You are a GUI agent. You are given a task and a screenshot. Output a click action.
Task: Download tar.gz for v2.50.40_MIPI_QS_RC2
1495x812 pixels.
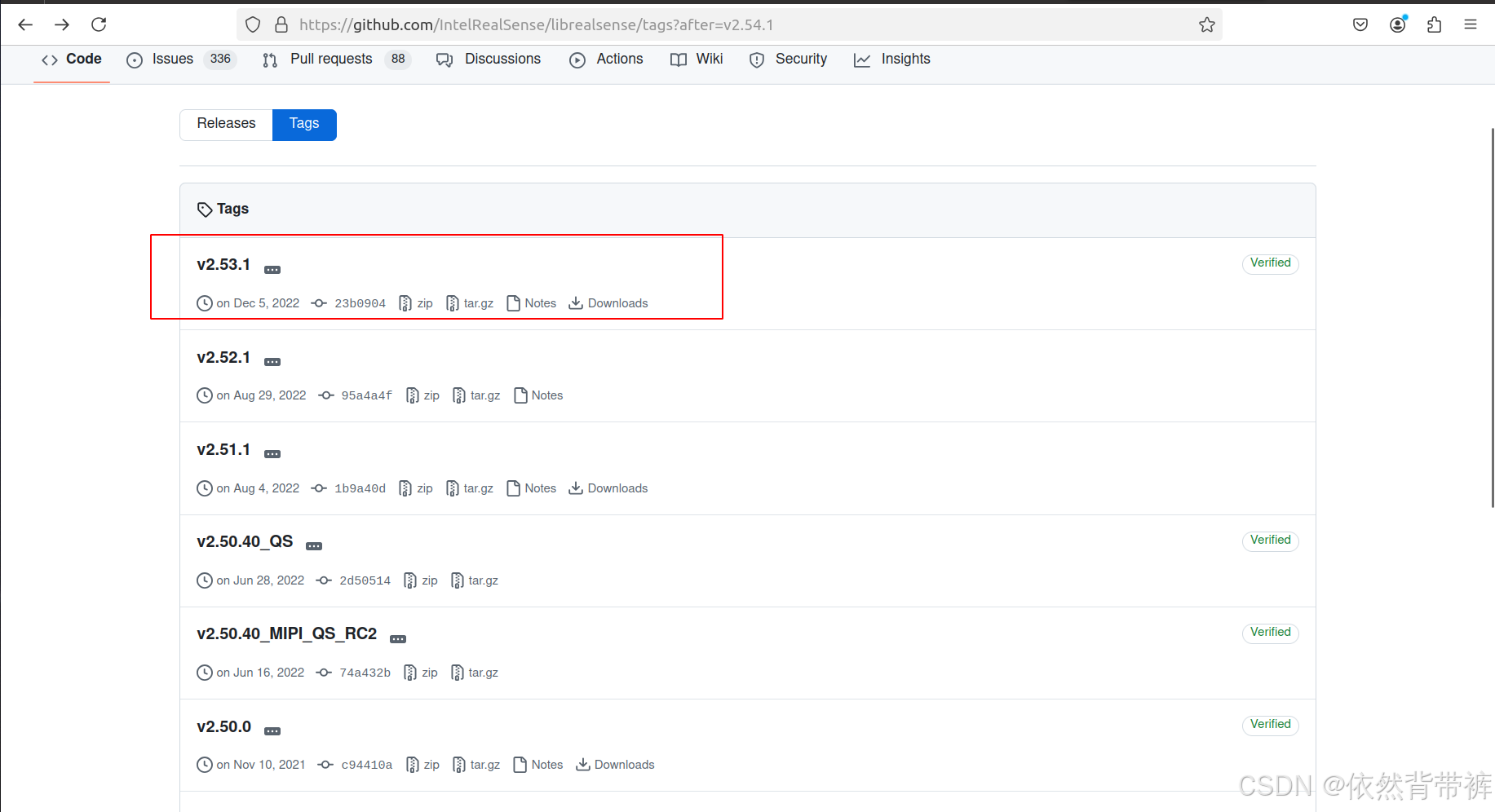(475, 673)
